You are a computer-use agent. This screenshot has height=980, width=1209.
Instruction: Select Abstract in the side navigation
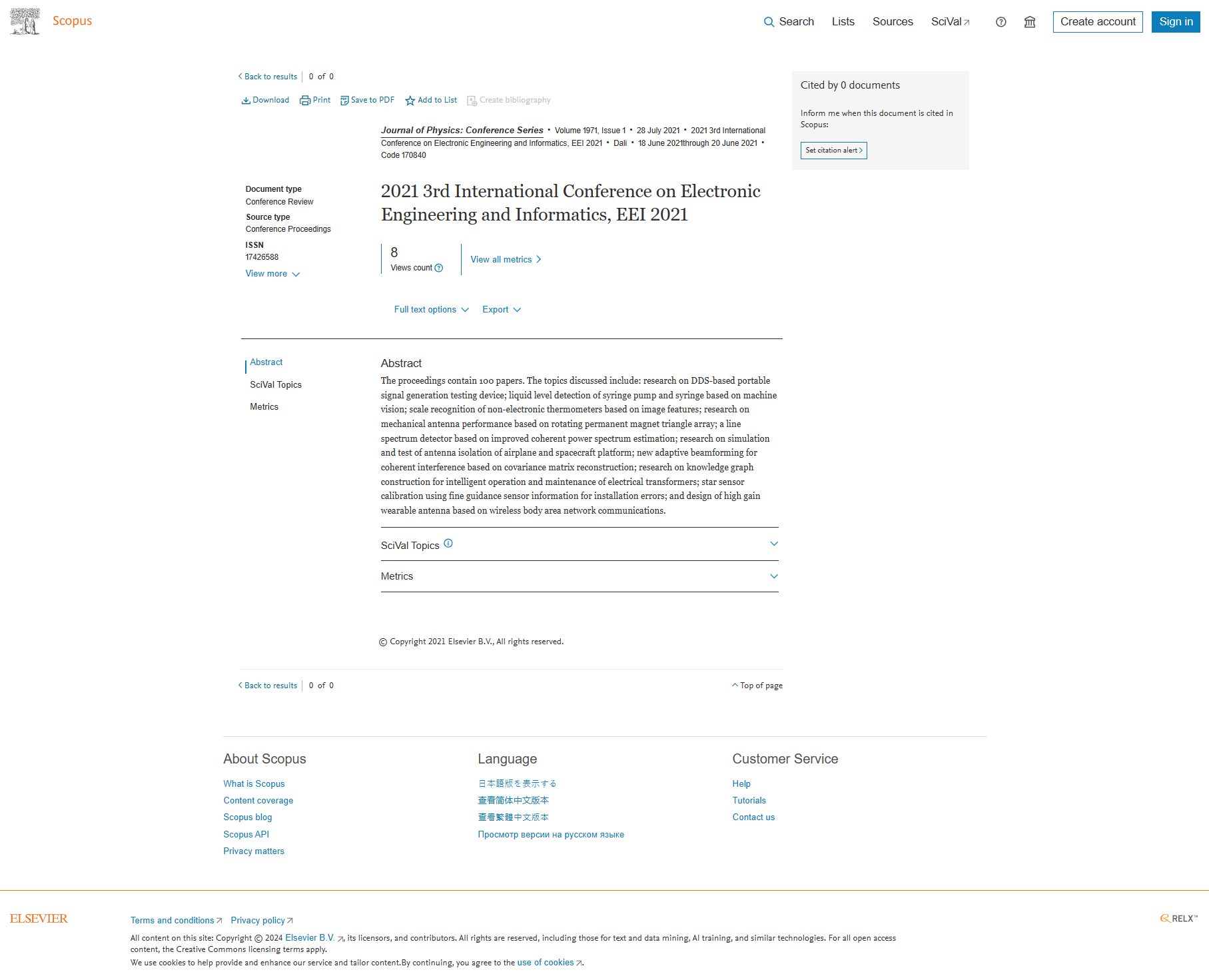[x=266, y=362]
